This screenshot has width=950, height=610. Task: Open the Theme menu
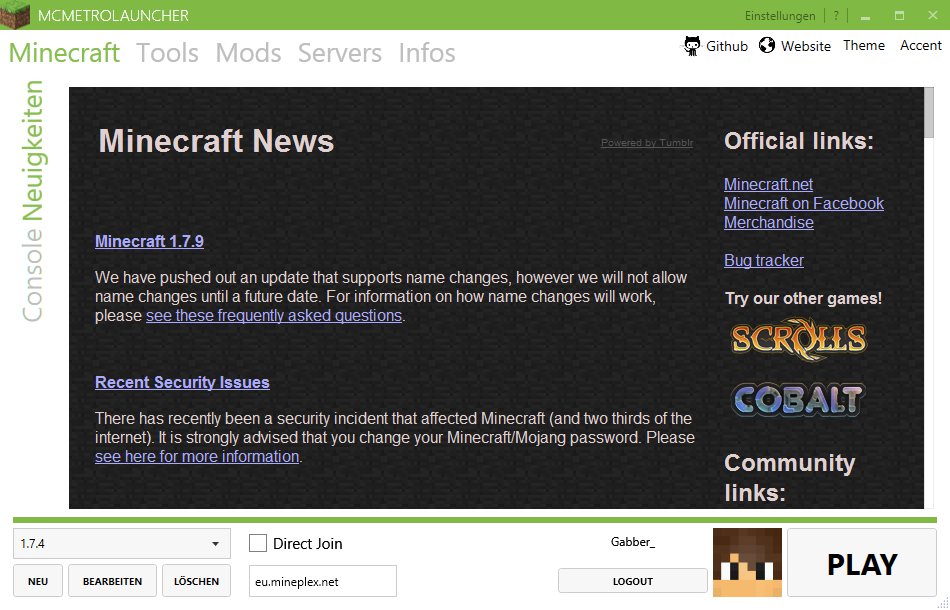click(x=864, y=45)
